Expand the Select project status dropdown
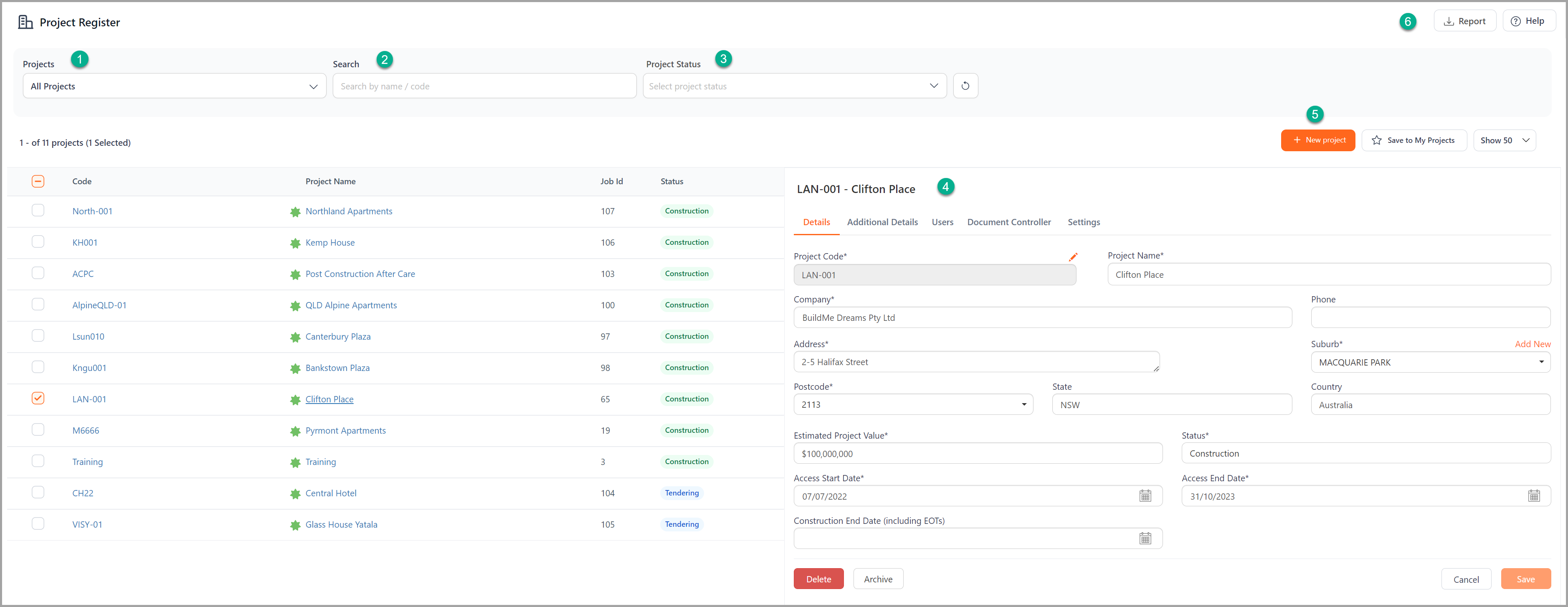This screenshot has height=607, width=1568. click(794, 86)
